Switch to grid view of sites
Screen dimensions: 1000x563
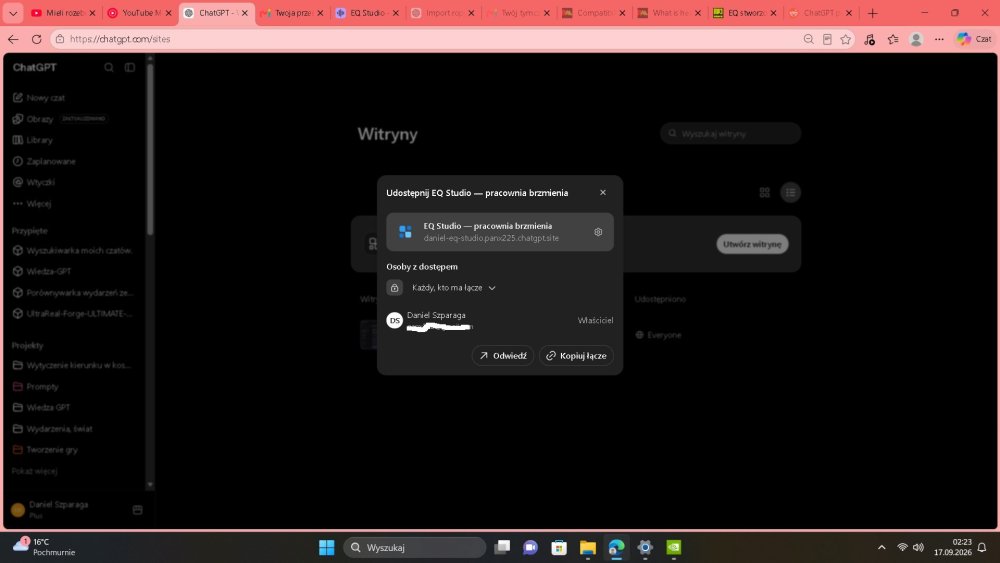coord(765,193)
